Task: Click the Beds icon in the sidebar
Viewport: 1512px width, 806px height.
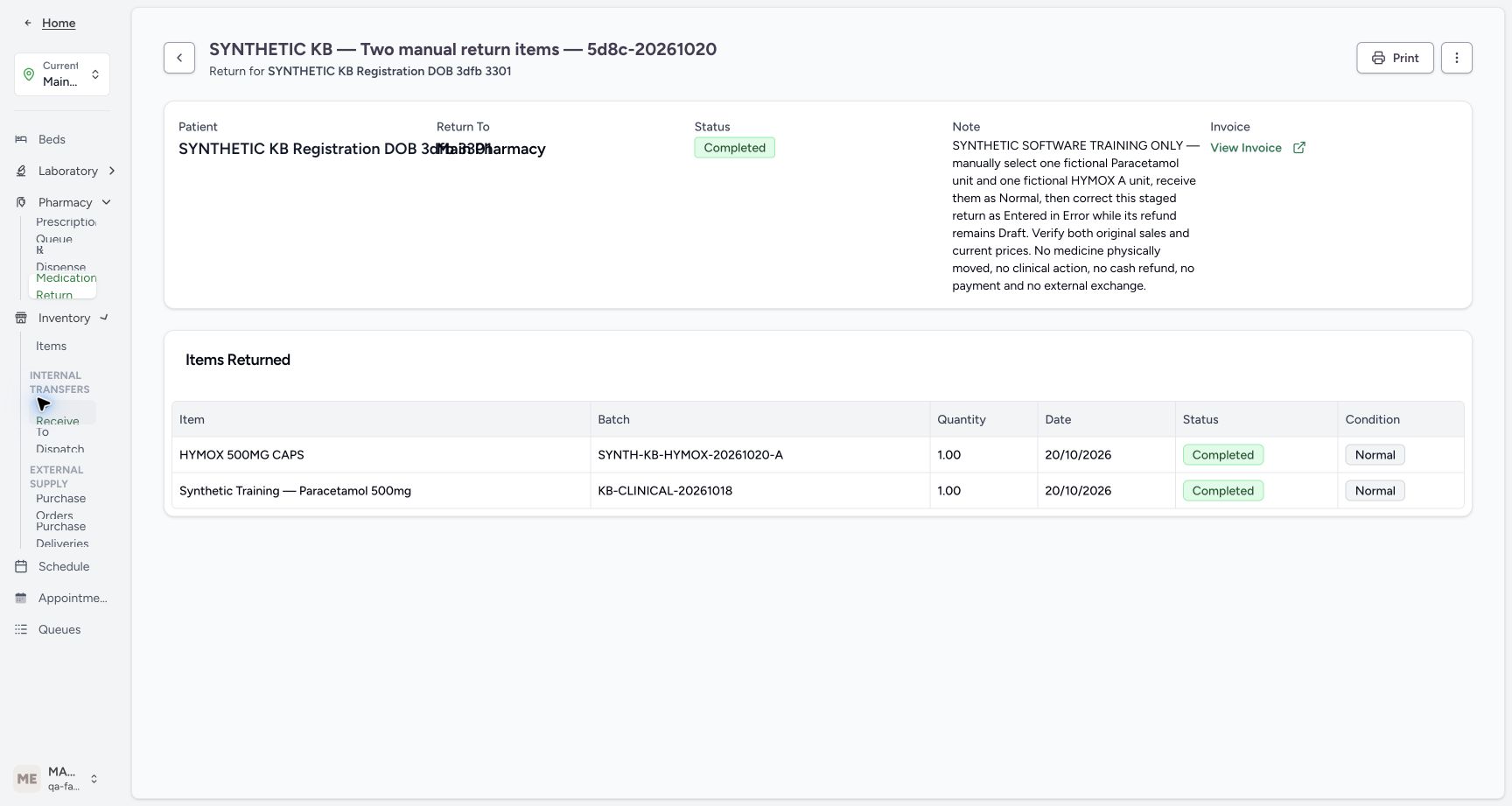Action: 21,139
